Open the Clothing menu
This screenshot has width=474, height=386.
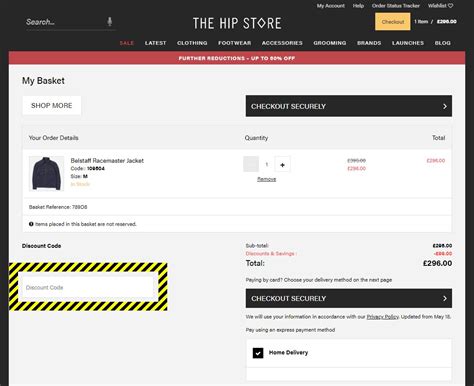click(192, 43)
